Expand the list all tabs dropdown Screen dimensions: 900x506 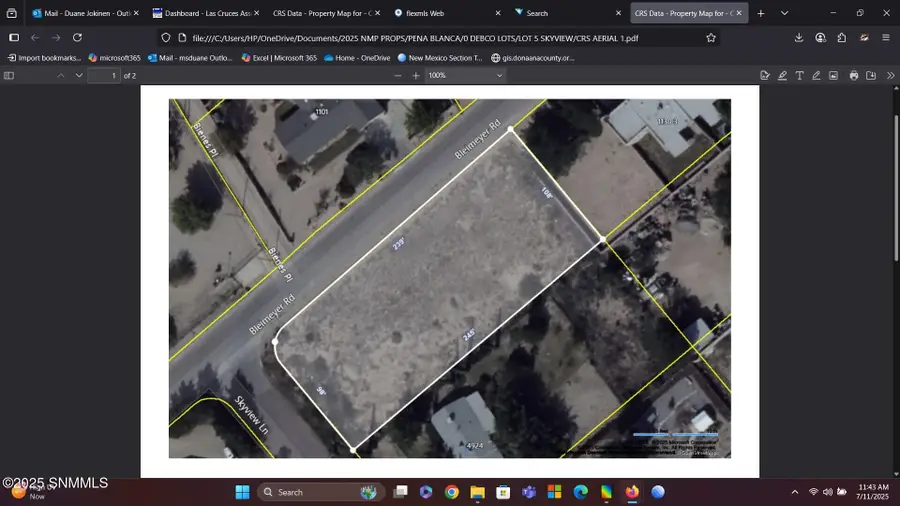(785, 13)
